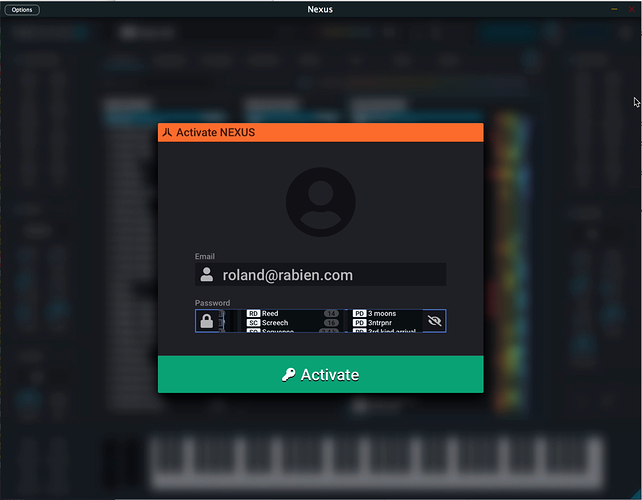642x500 pixels.
Task: Click into the Password input field
Action: [321, 321]
